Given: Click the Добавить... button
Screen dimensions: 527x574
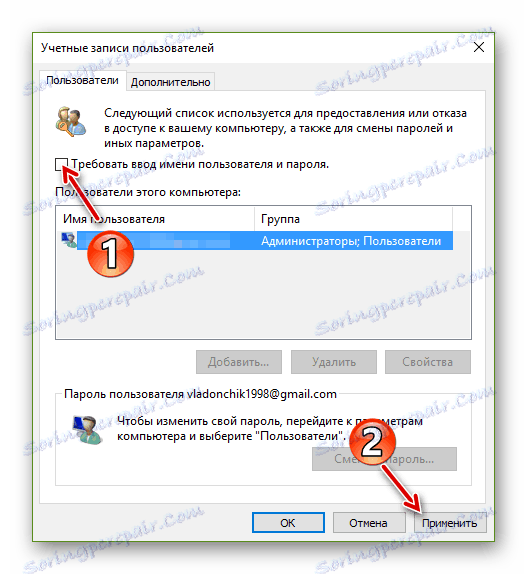Looking at the screenshot, I should pos(239,362).
